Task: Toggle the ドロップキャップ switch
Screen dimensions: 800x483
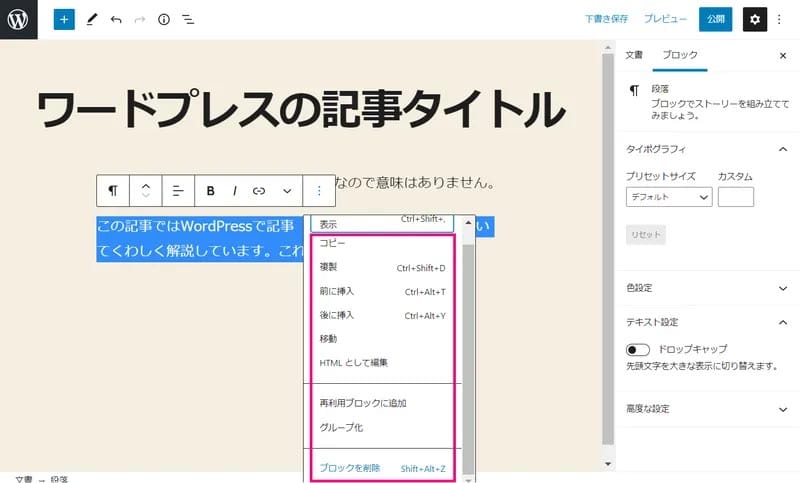Action: [638, 350]
